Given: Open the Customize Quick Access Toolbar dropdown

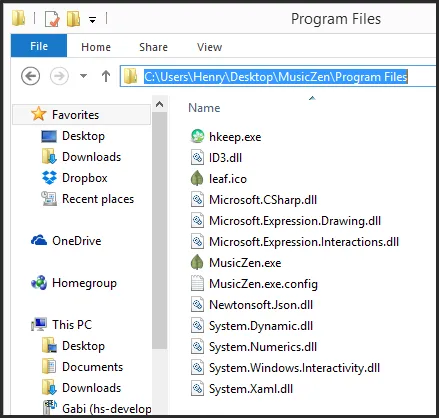Looking at the screenshot, I should 92,20.
